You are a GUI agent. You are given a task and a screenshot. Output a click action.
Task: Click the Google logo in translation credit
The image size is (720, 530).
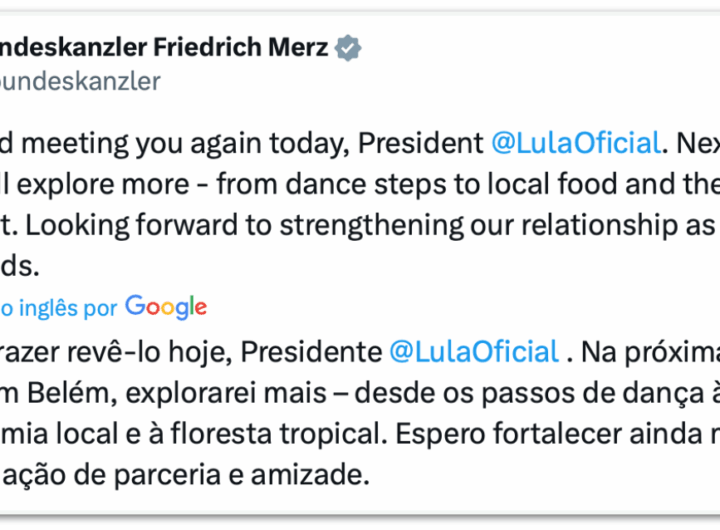coord(166,307)
